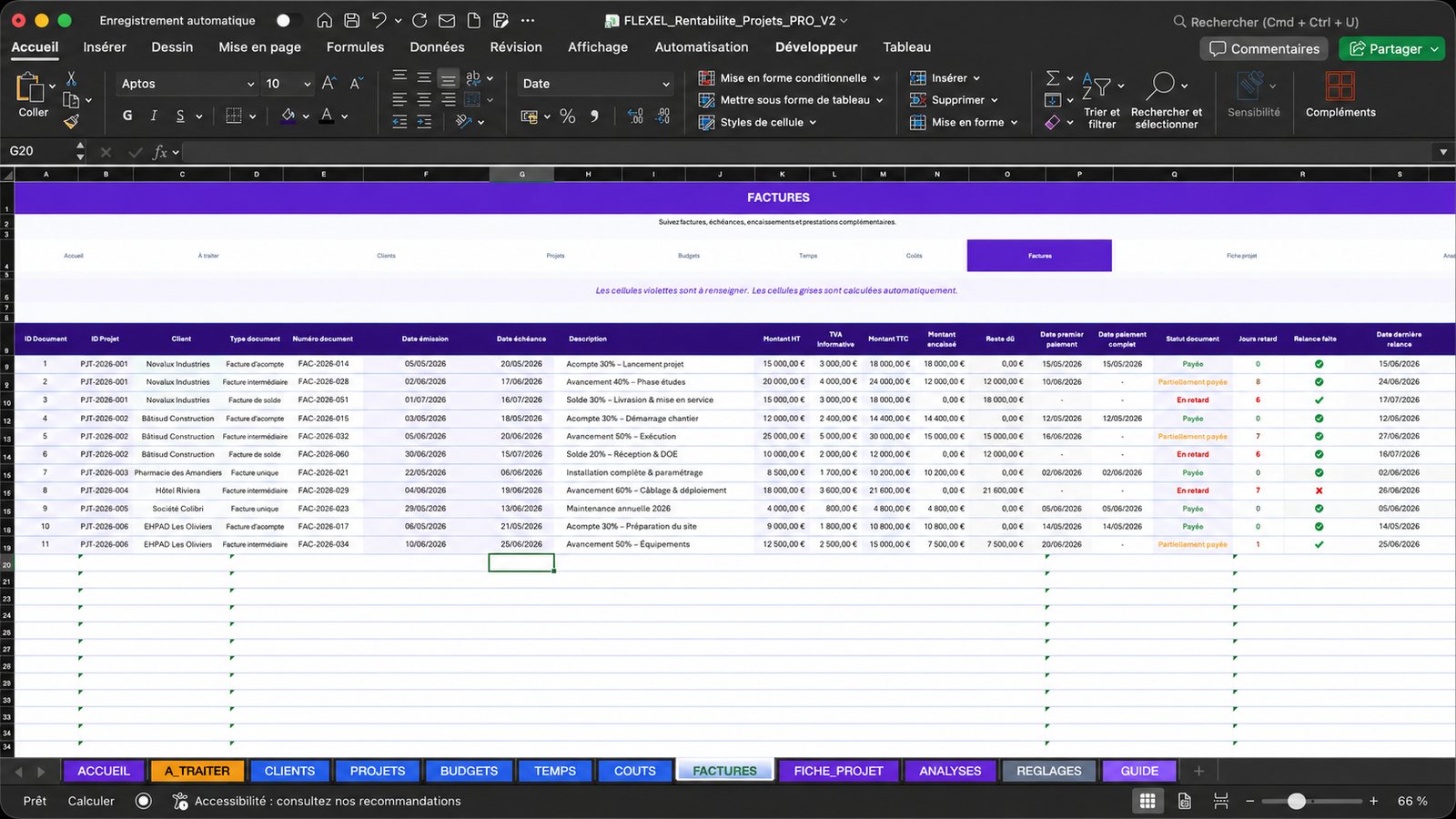Click Fiche projet navigation link

point(1241,256)
